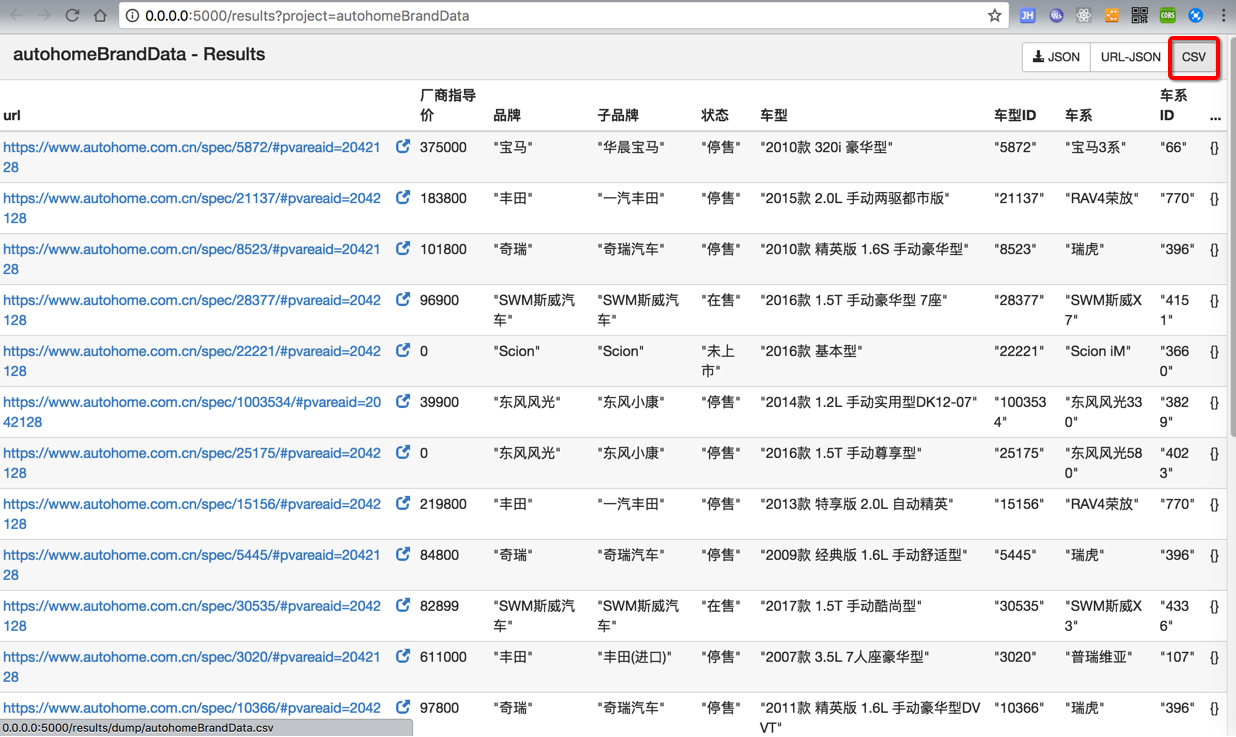
Task: Open the purple Ws extension icon
Action: (1056, 16)
